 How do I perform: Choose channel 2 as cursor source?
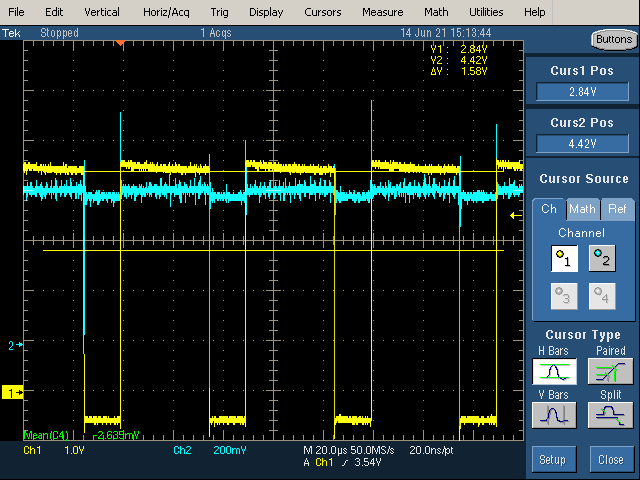(602, 258)
